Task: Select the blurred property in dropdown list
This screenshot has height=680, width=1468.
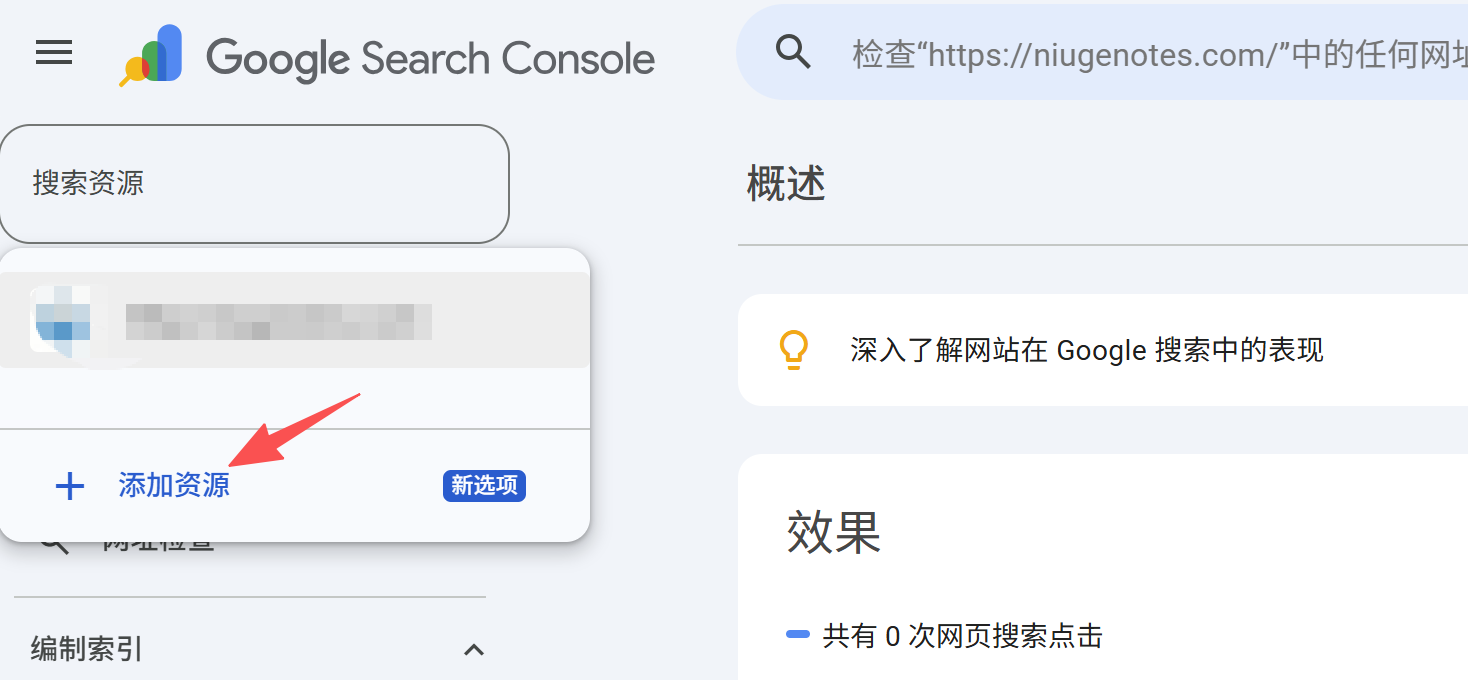Action: point(294,320)
